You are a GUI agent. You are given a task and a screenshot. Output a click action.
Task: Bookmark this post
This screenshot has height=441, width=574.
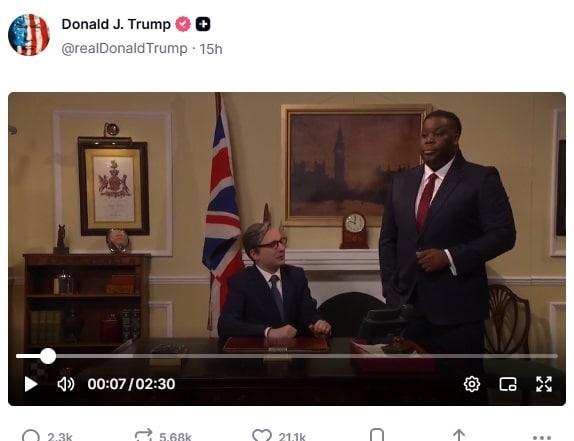pos(377,436)
